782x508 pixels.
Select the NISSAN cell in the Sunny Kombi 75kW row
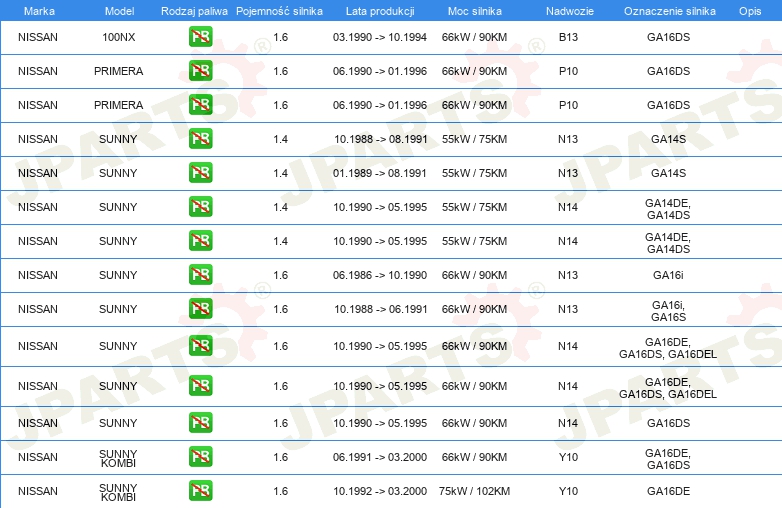pyautogui.click(x=38, y=491)
